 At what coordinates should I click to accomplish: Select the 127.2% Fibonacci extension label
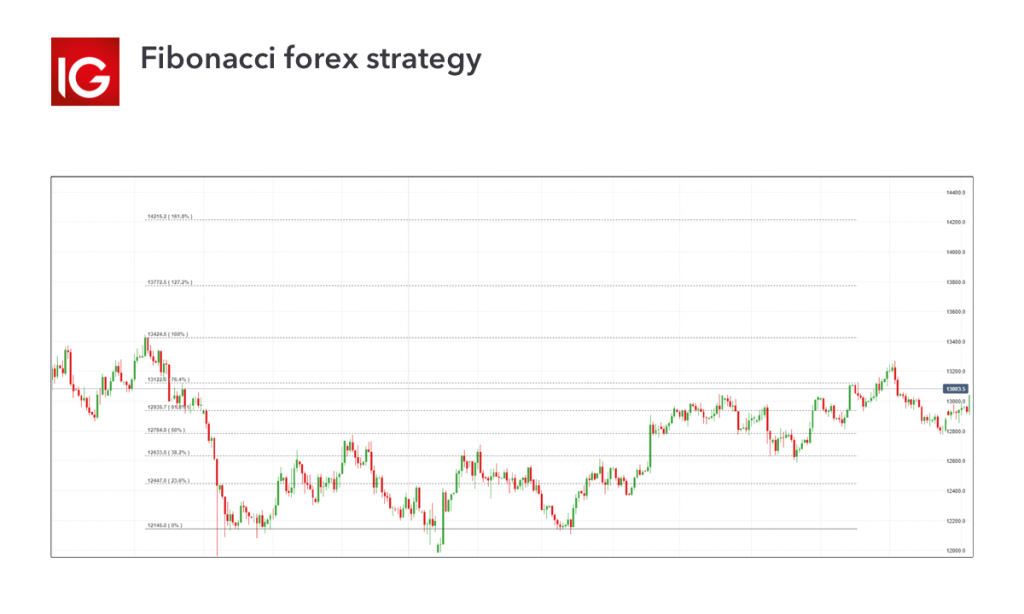tap(169, 282)
